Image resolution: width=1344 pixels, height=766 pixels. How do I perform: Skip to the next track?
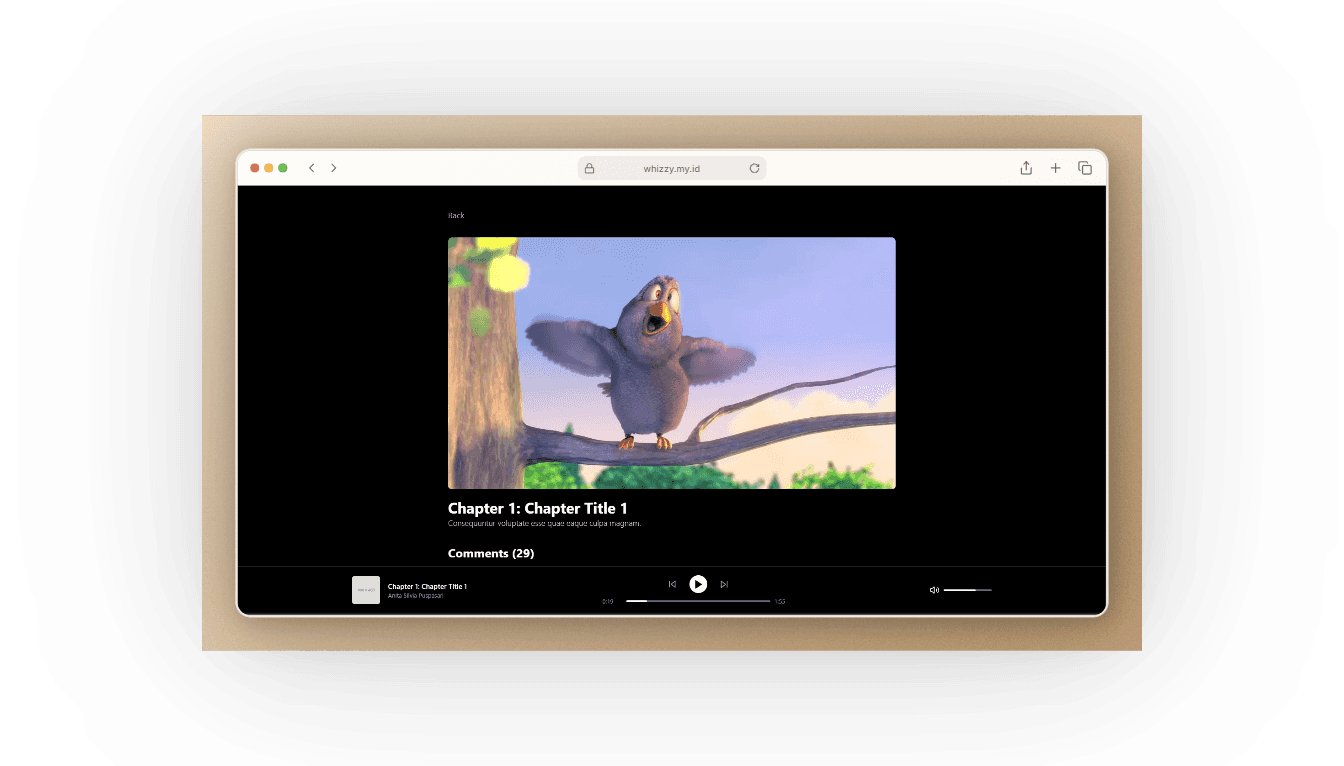pos(724,584)
